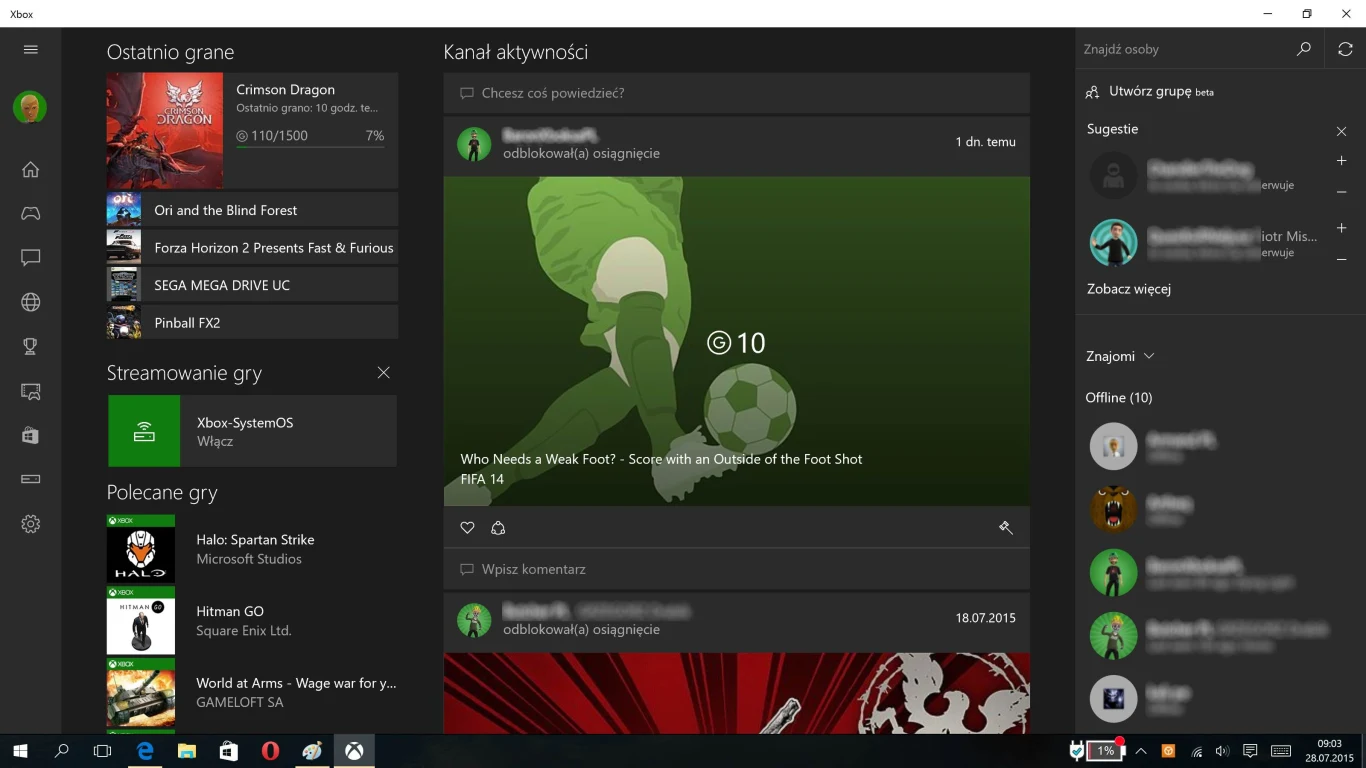Like the FIFA 14 achievement post

tap(467, 527)
